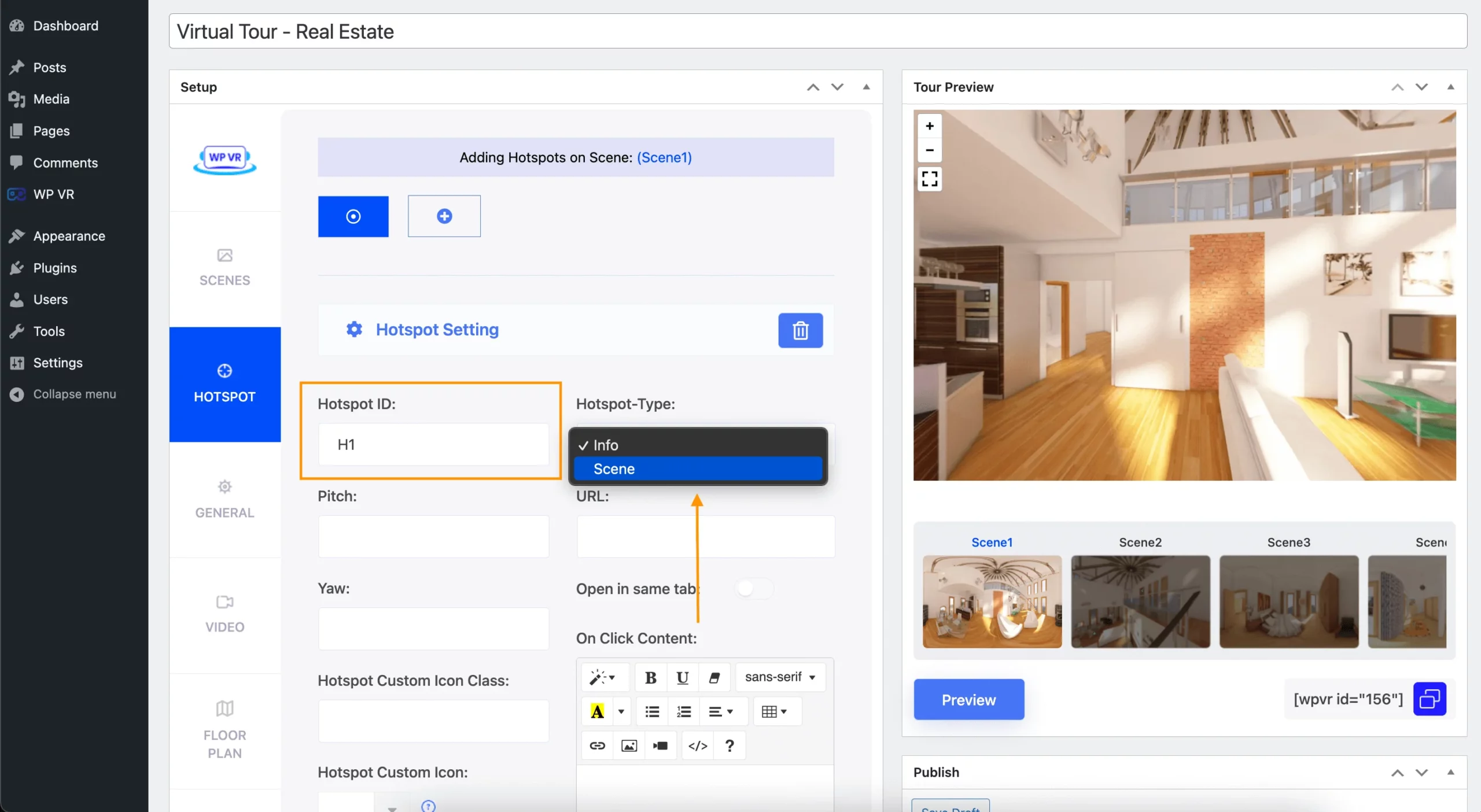Click the fullscreen toggle button
The height and width of the screenshot is (812, 1481).
(928, 178)
